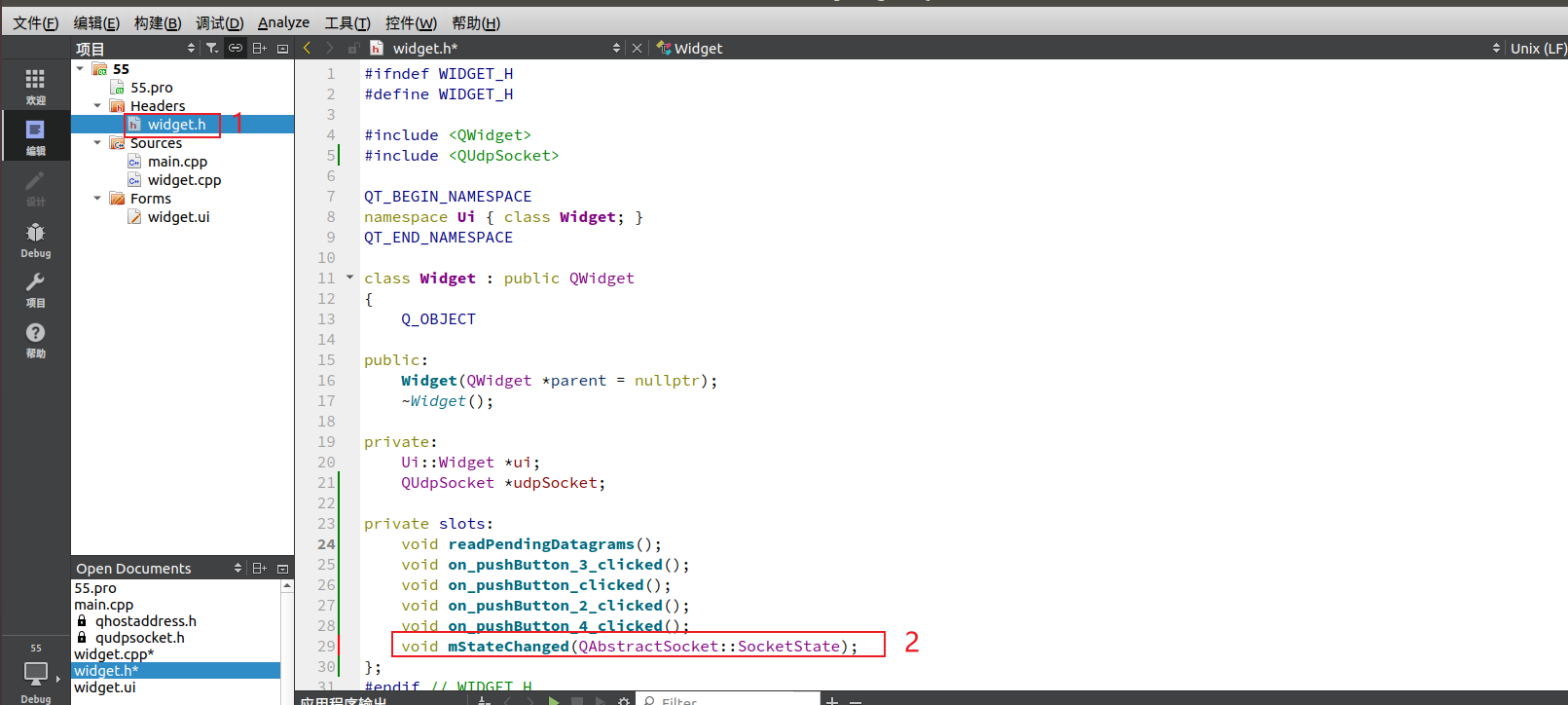Screen dimensions: 1568x705
Task: Open the 文件(F) menu
Action: [x=36, y=22]
